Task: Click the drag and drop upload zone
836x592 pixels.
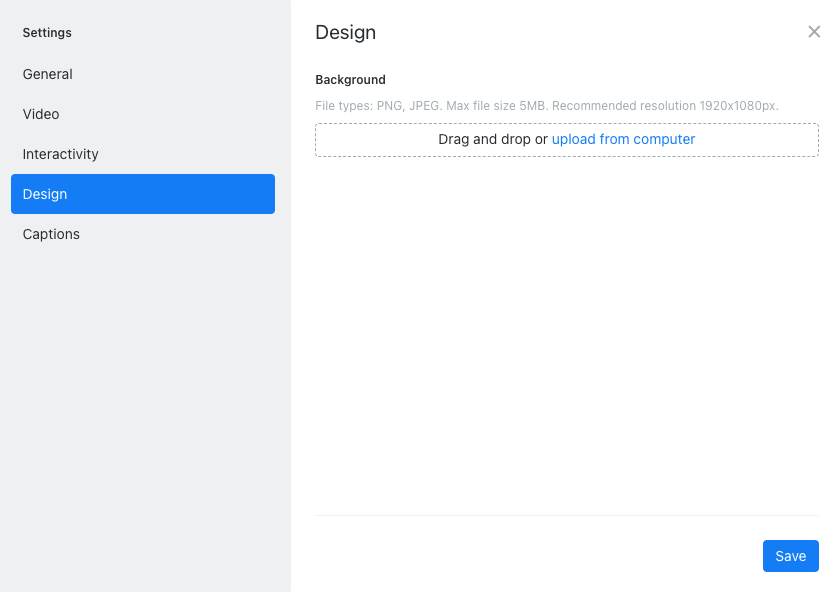Action: [567, 139]
